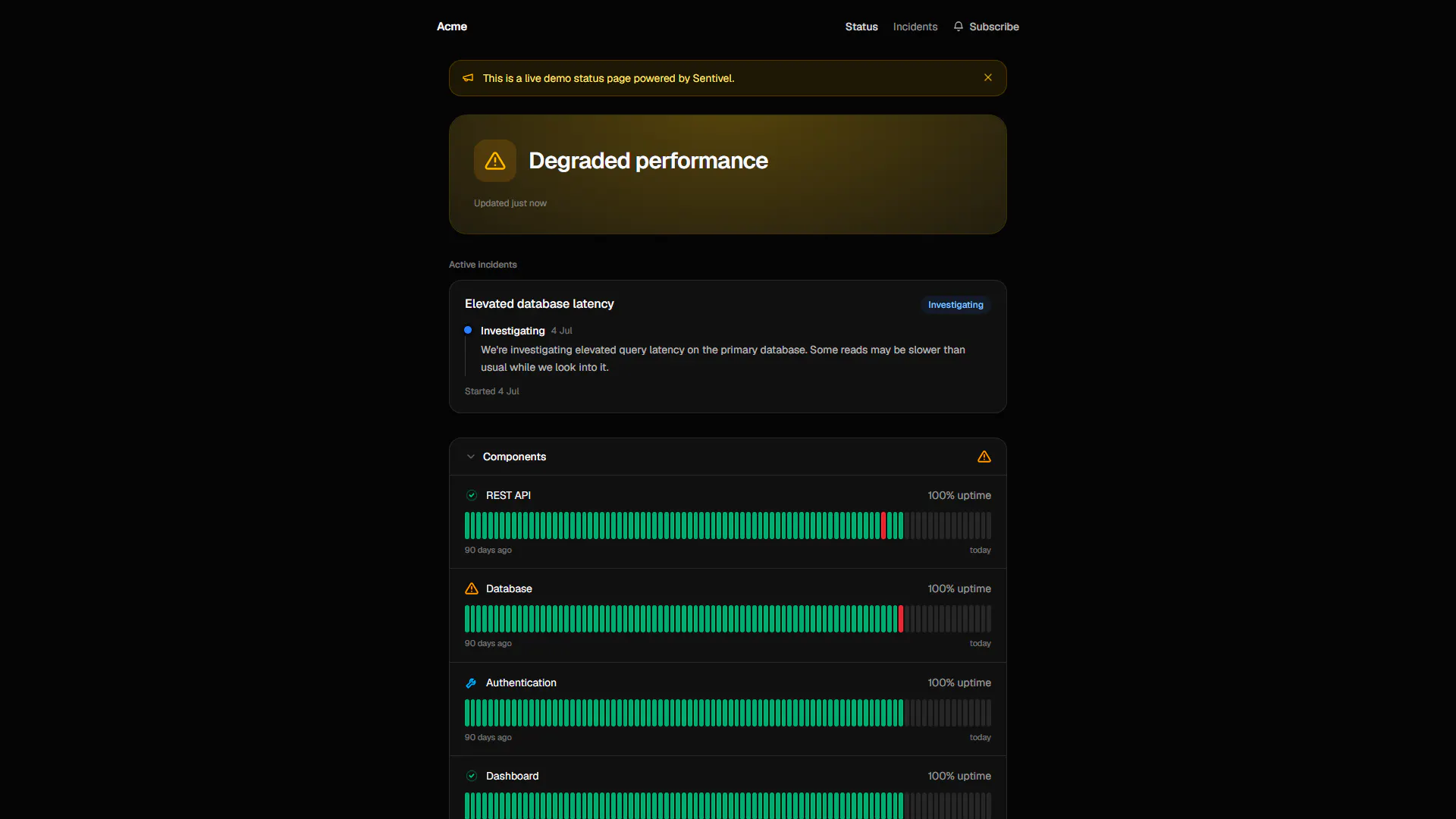Click 'Active incidents' section label
The image size is (1456, 819).
click(482, 265)
